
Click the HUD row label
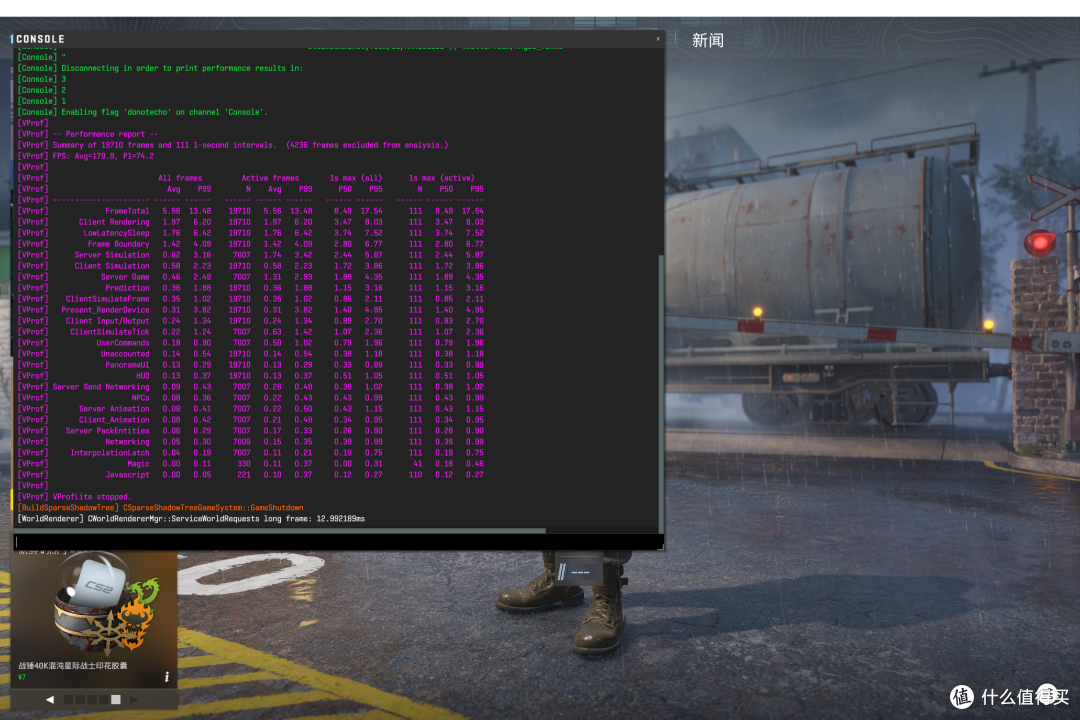coord(143,377)
